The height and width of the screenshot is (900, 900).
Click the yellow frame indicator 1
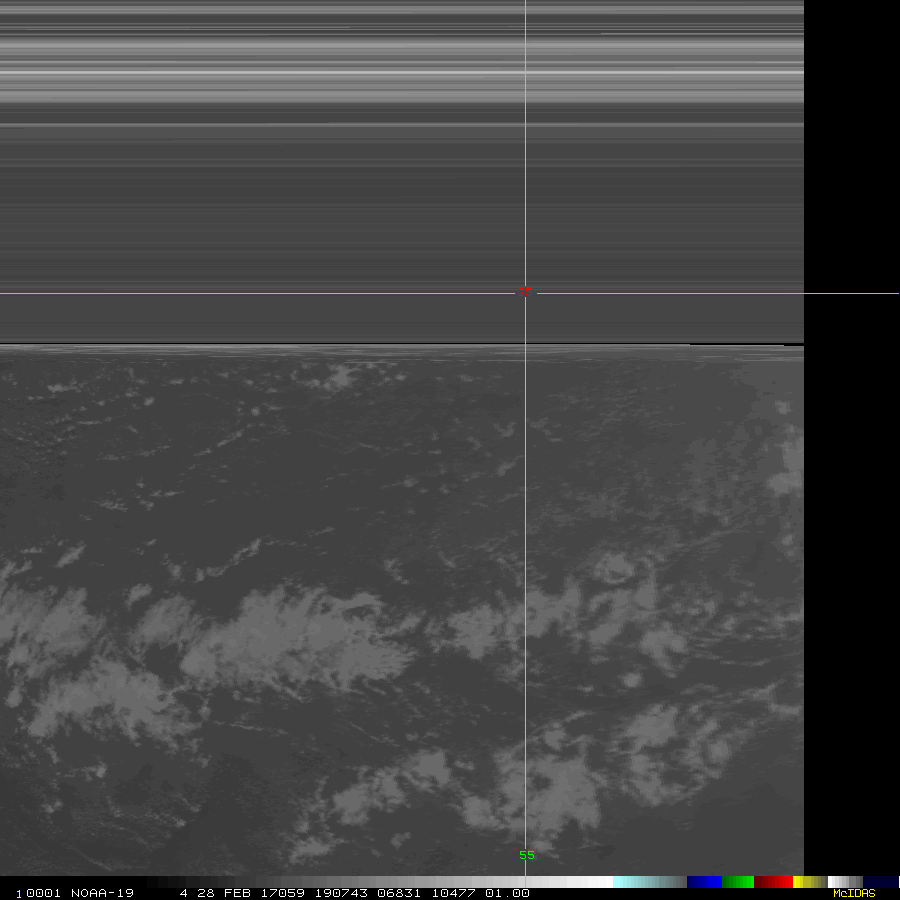coord(18,894)
